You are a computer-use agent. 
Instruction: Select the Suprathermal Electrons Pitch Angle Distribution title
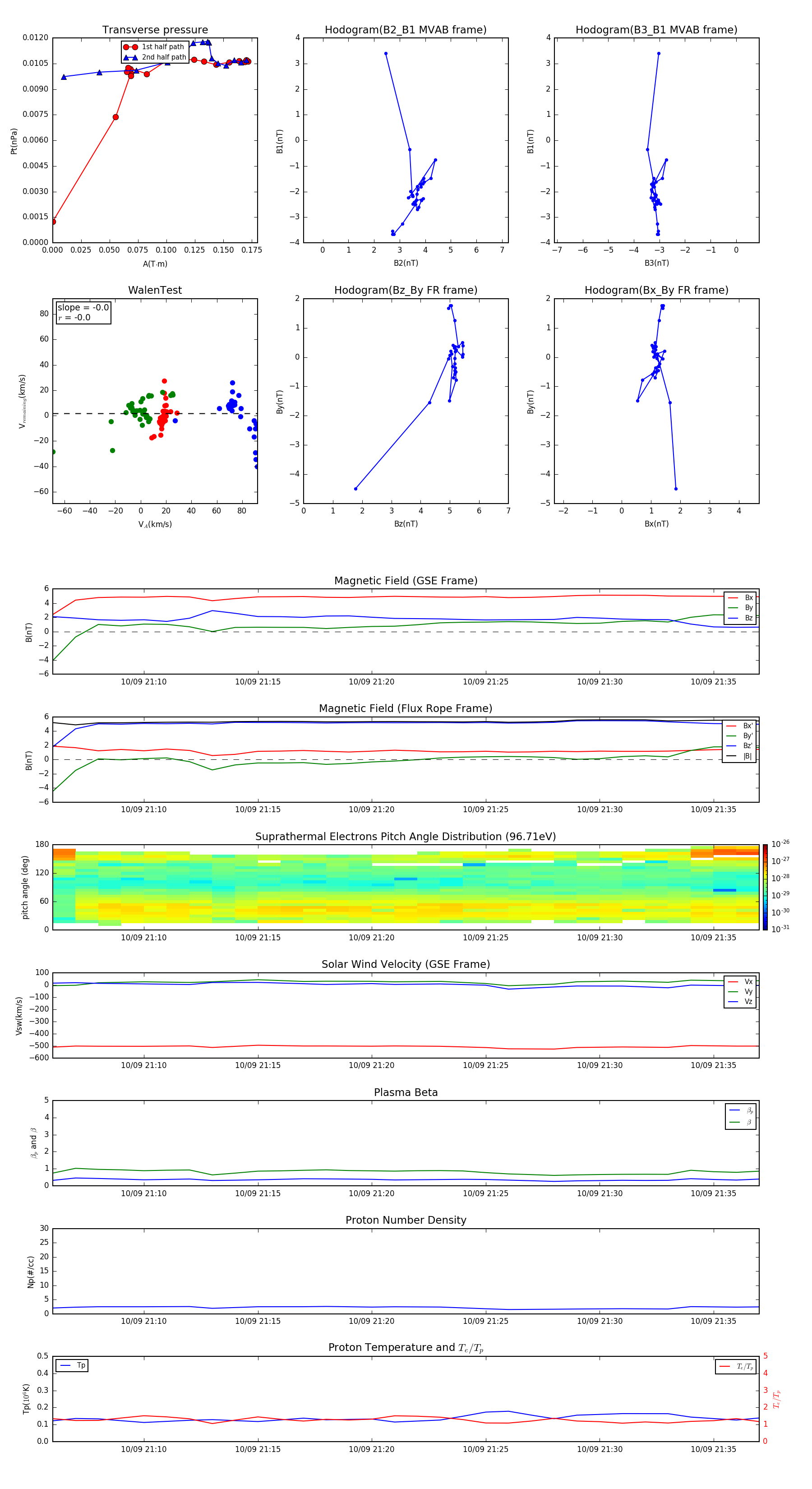point(406,837)
